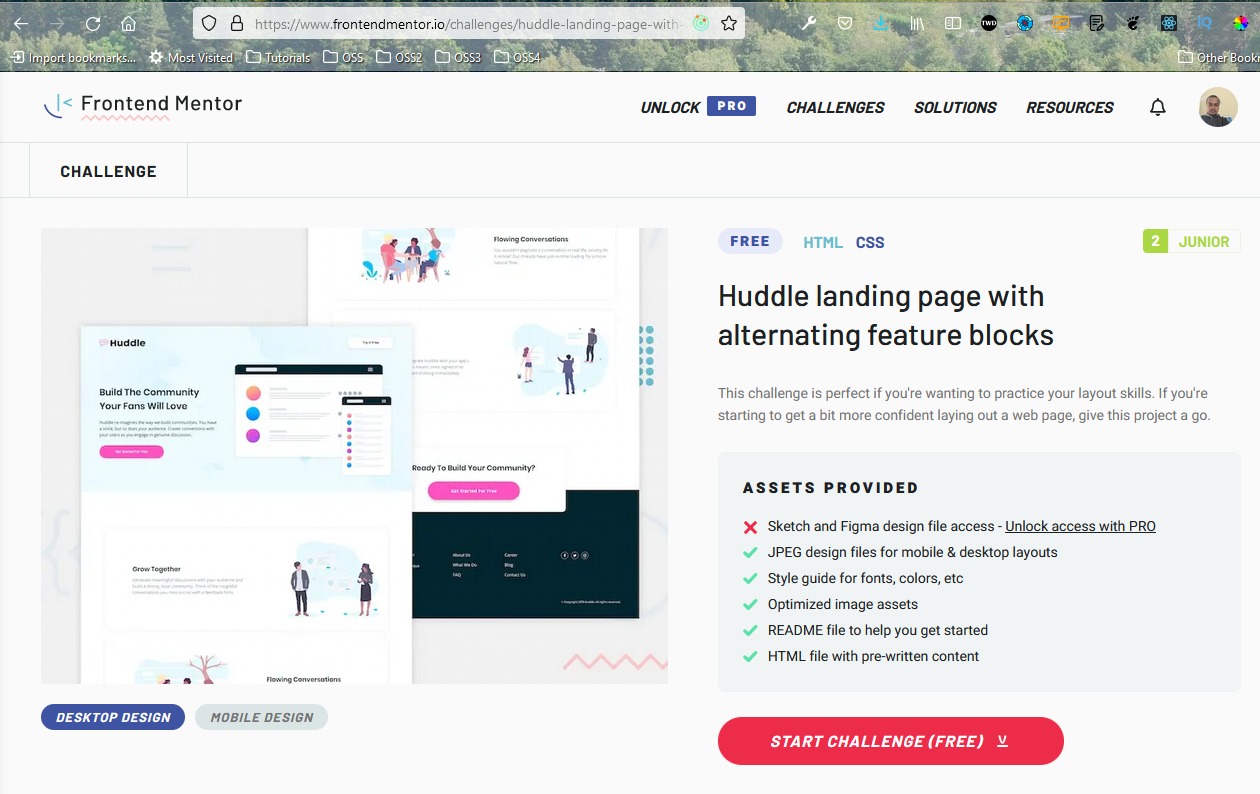Switch preview to MOBILE DESIGN
The image size is (1260, 794).
[x=261, y=717]
